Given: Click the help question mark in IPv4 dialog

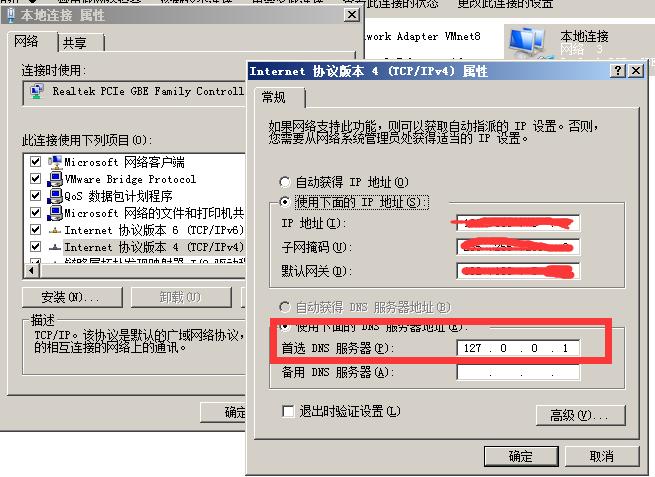Looking at the screenshot, I should [x=618, y=71].
